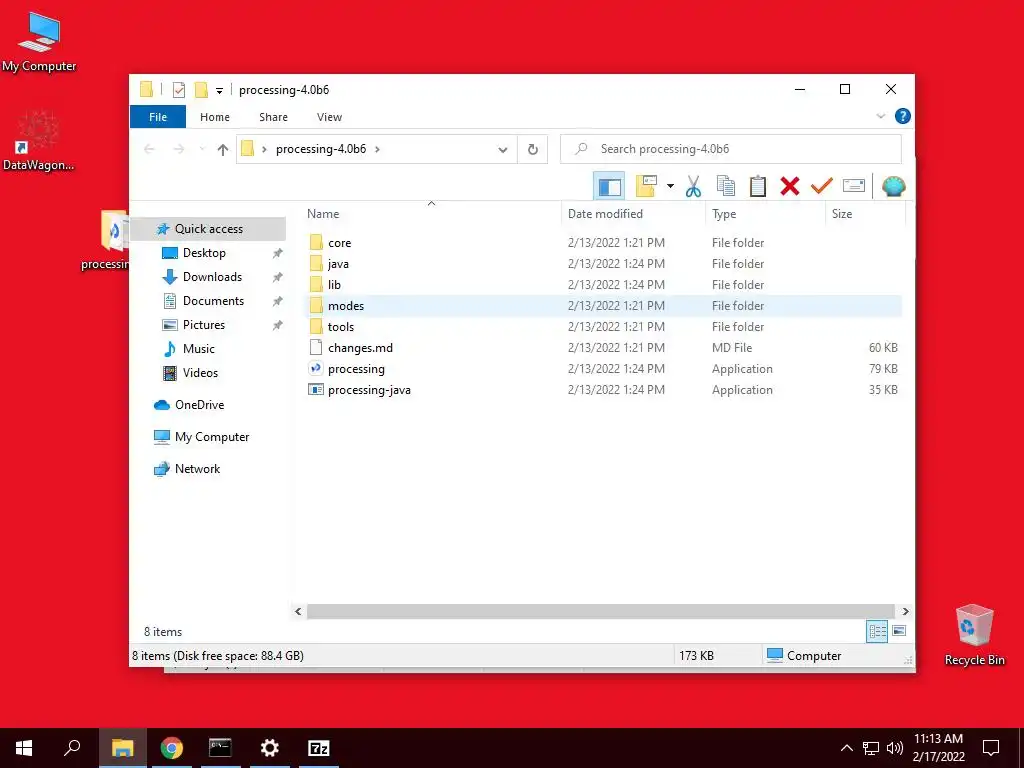Viewport: 1024px width, 768px height.
Task: Open the recent locations dropdown arrow
Action: (x=202, y=150)
